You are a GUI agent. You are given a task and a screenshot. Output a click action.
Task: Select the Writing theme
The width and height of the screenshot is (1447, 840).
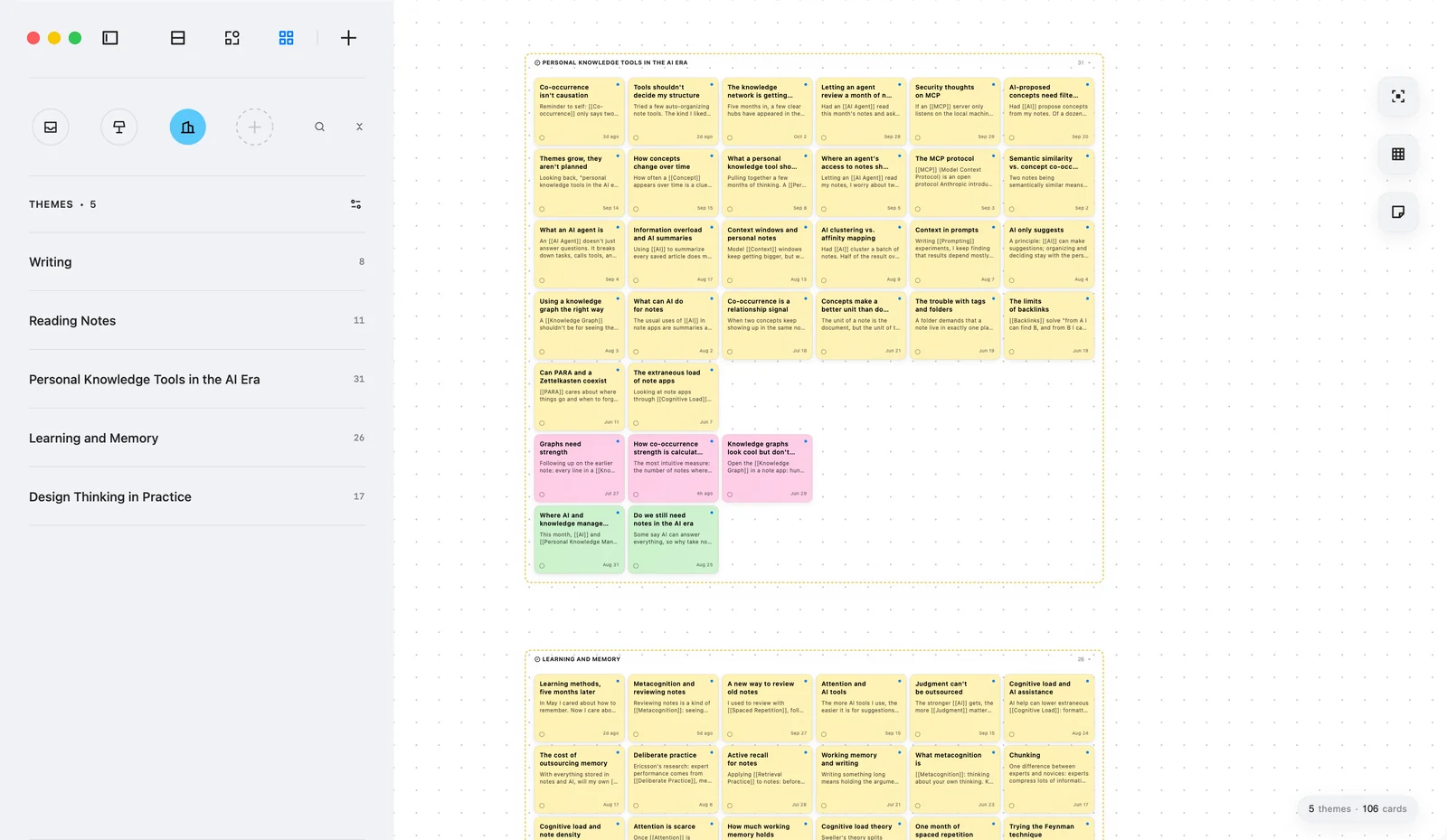click(197, 262)
